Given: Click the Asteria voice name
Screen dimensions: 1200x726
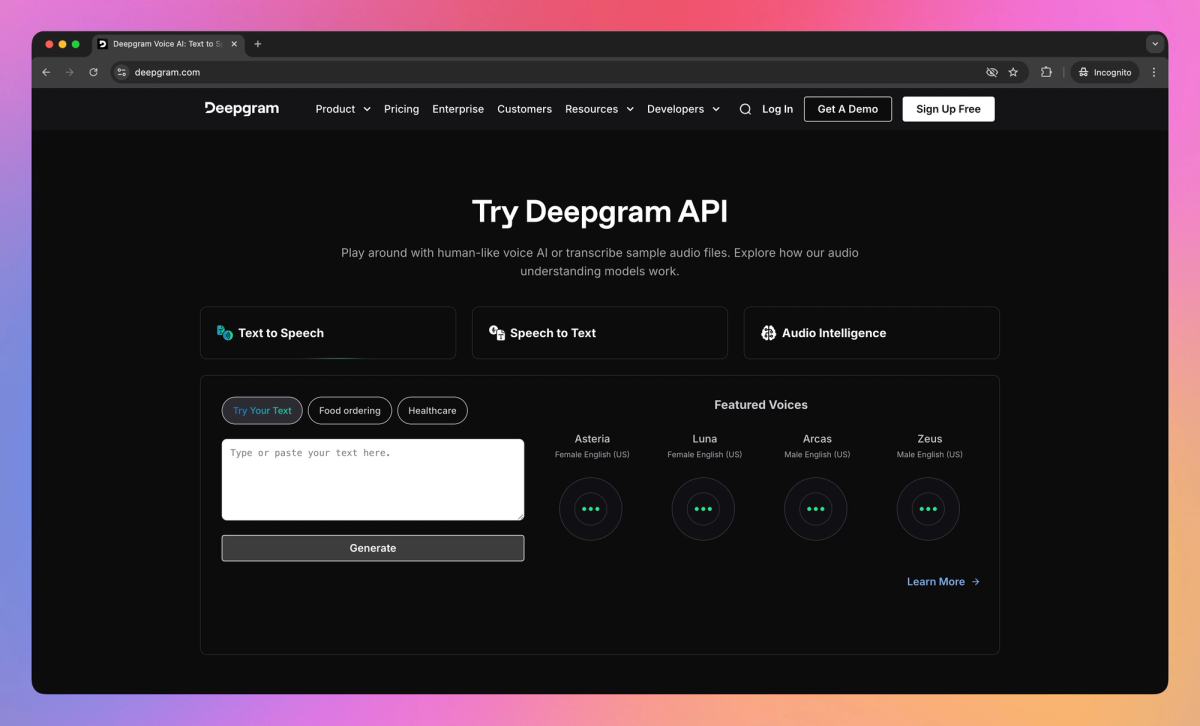Looking at the screenshot, I should (x=592, y=439).
